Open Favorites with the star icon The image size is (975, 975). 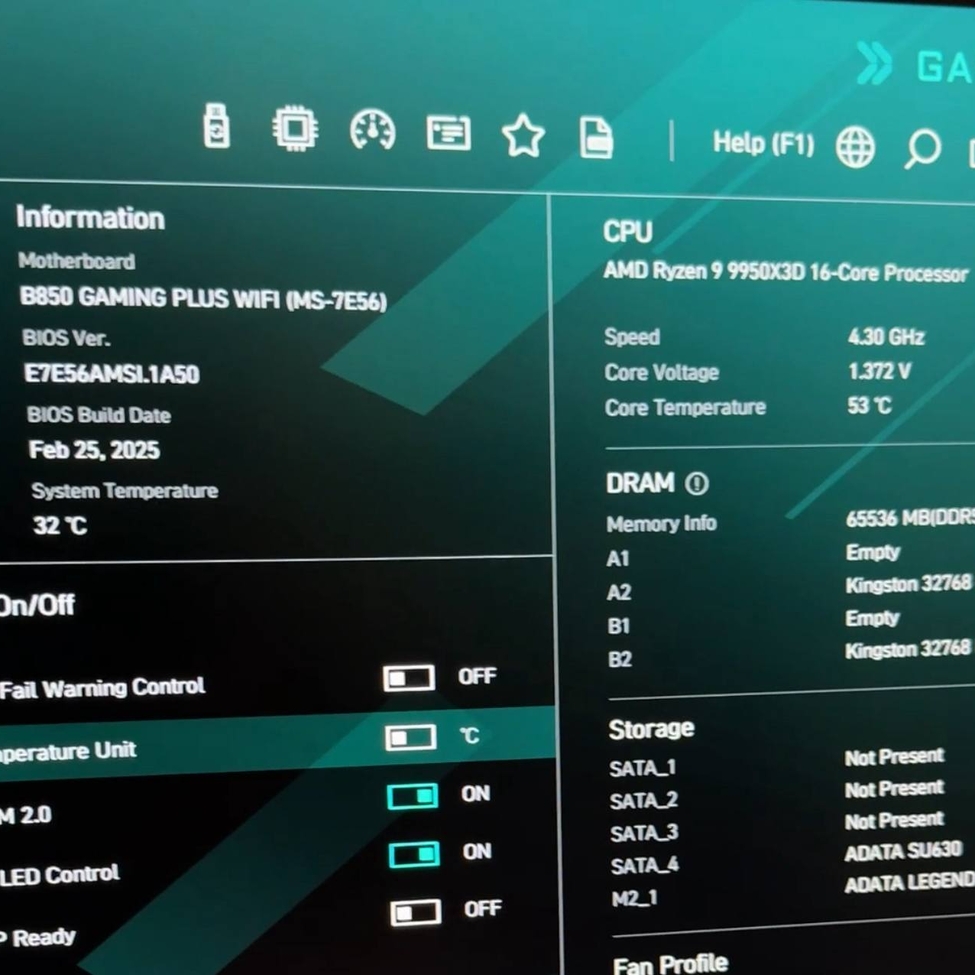pyautogui.click(x=523, y=135)
